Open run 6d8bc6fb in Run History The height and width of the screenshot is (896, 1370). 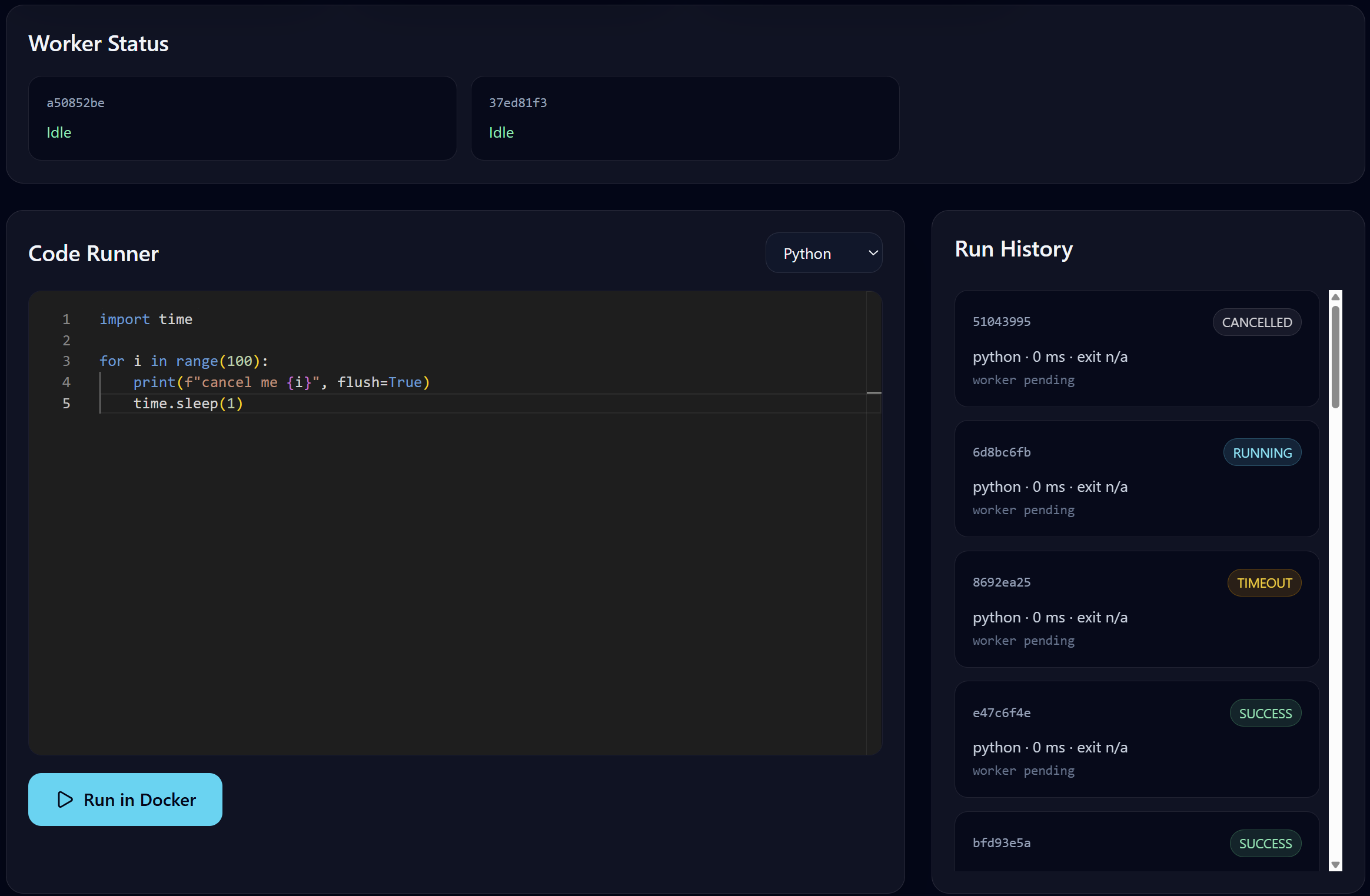(x=1137, y=478)
